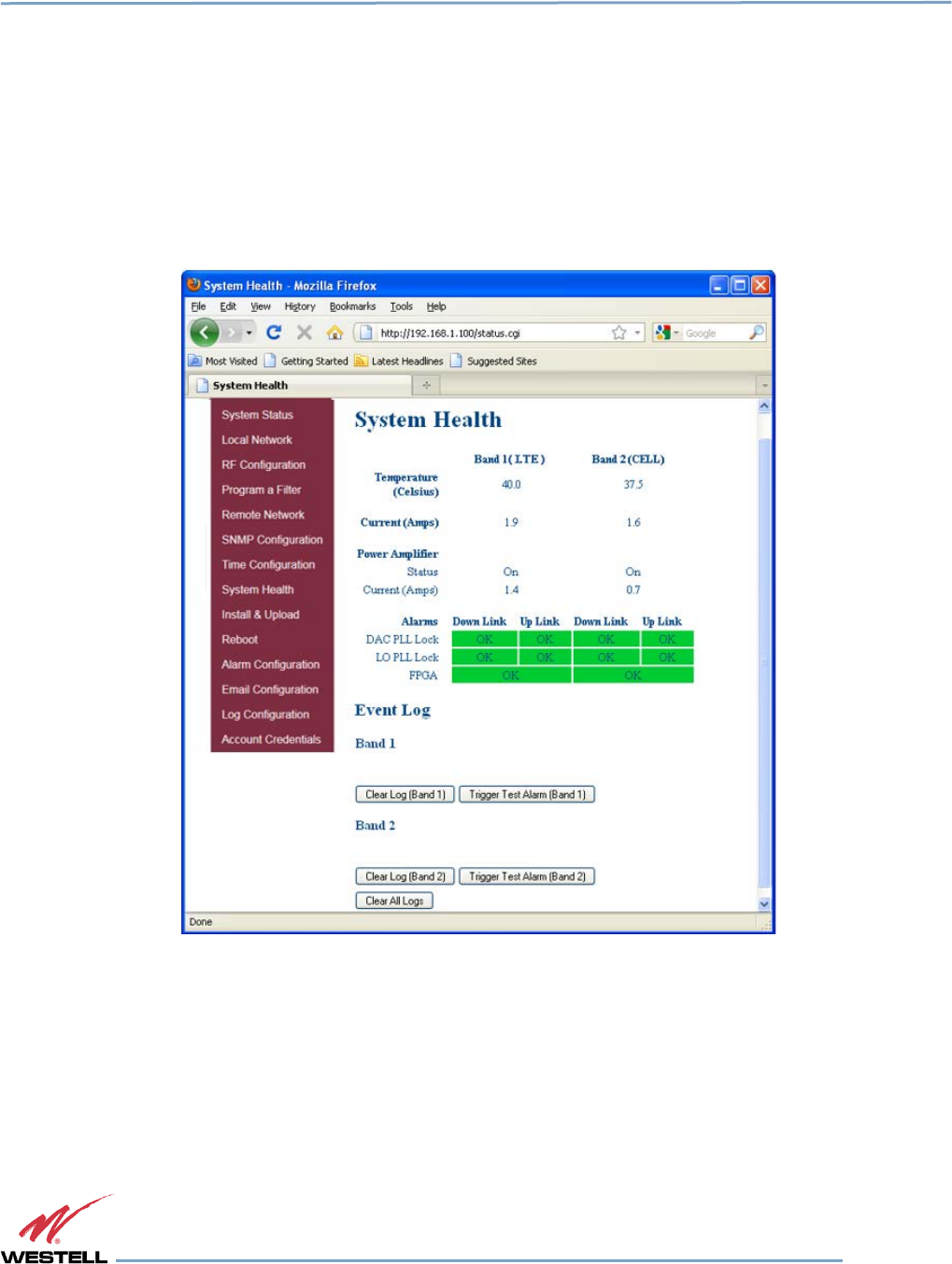Open the View menu

[x=261, y=306]
